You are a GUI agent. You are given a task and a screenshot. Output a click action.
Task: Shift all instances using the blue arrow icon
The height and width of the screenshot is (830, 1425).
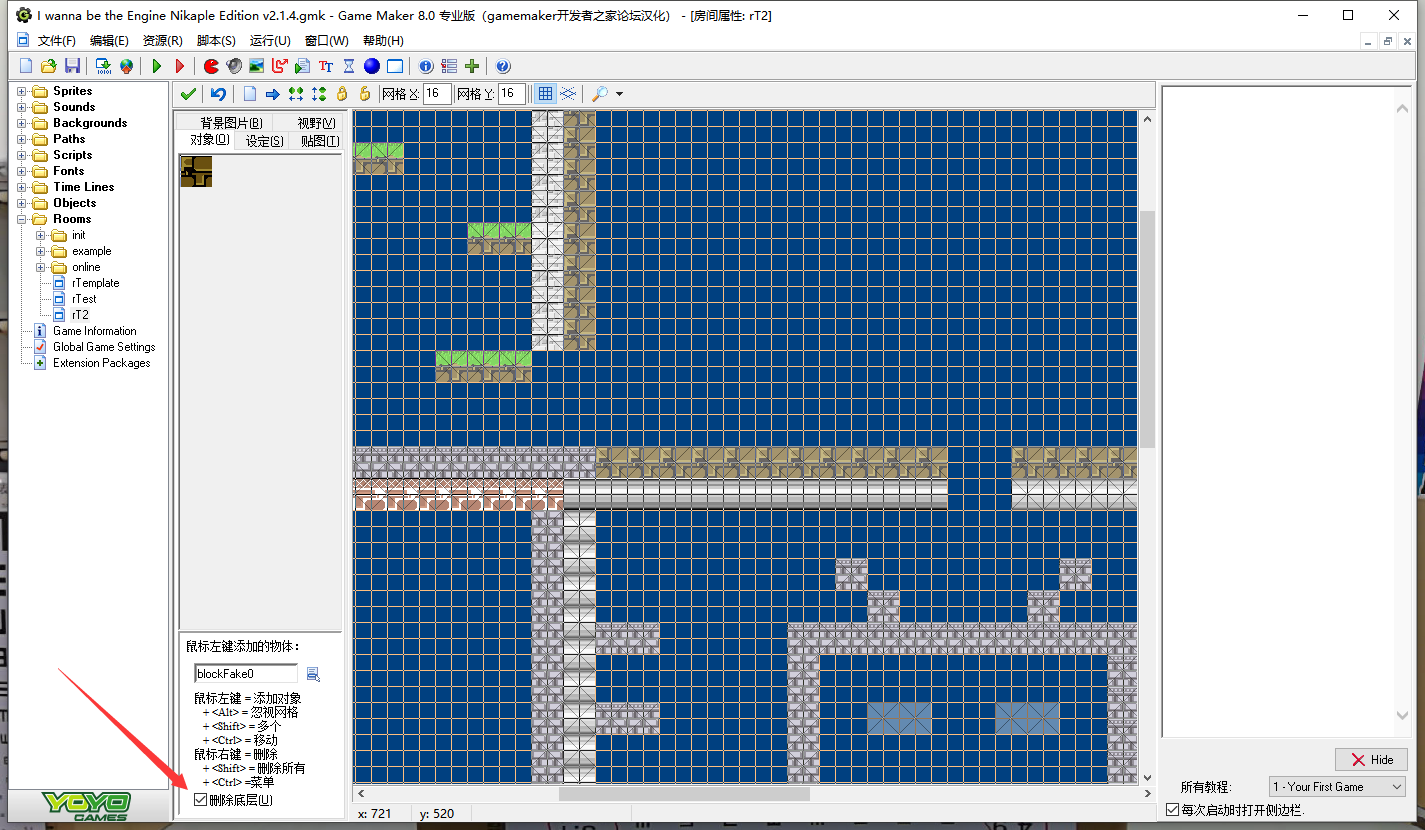[272, 94]
